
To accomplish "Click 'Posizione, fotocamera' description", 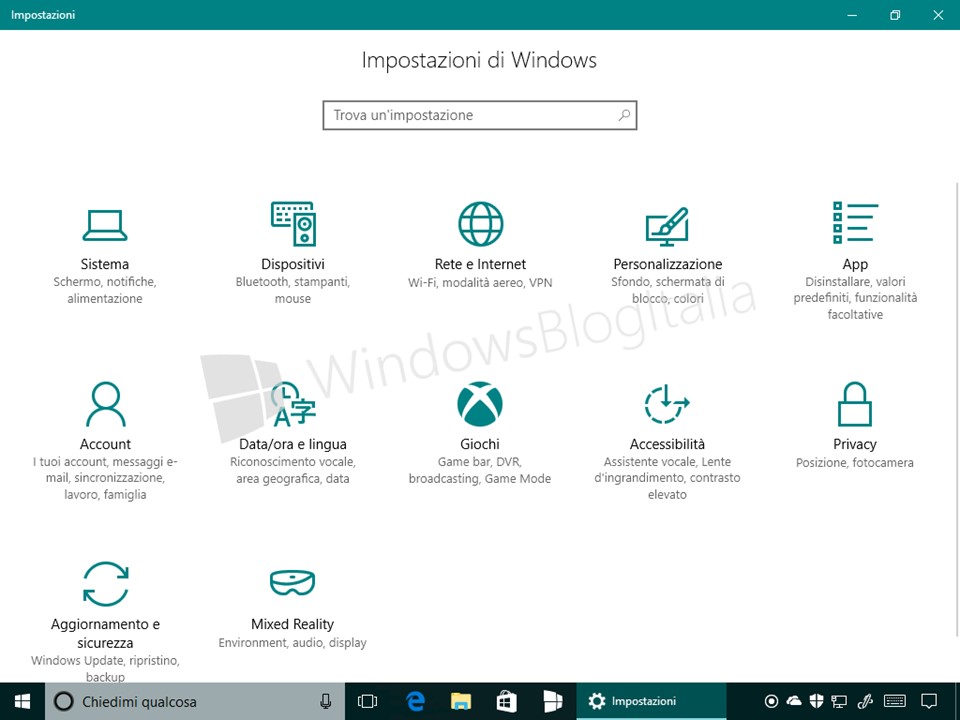I will point(855,463).
